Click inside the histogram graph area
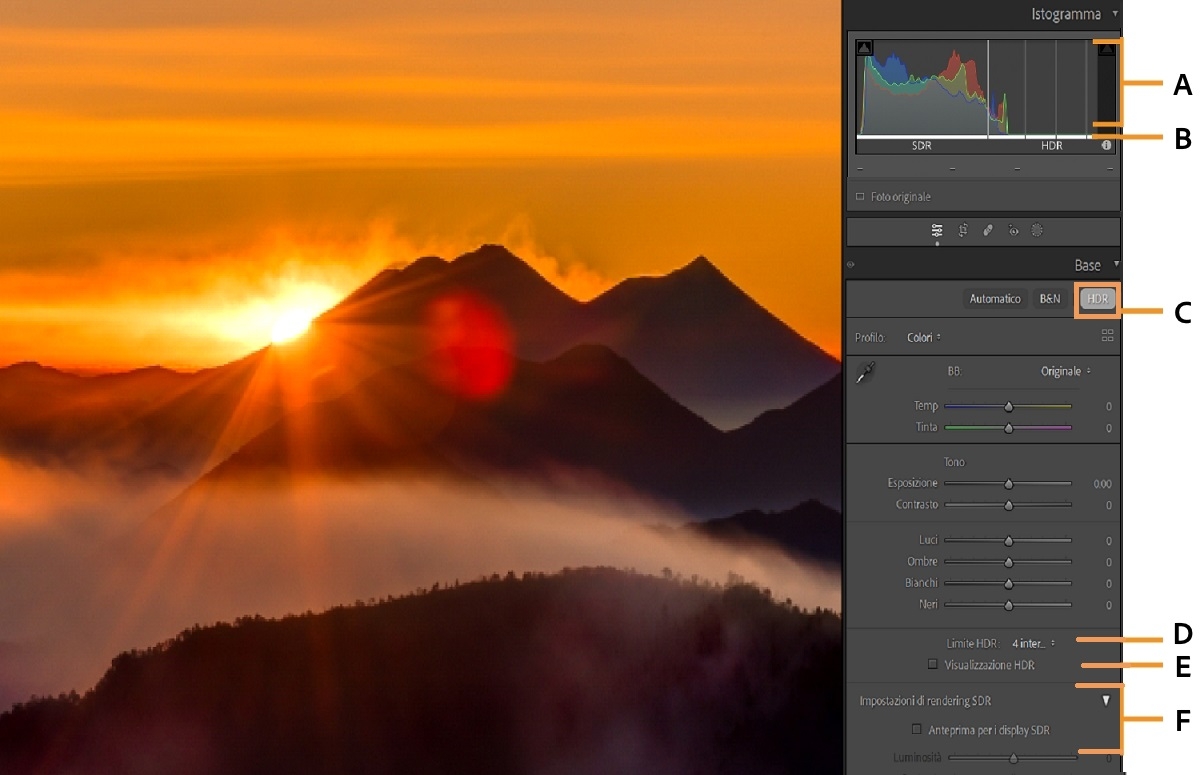The width and height of the screenshot is (1200, 775). click(975, 88)
